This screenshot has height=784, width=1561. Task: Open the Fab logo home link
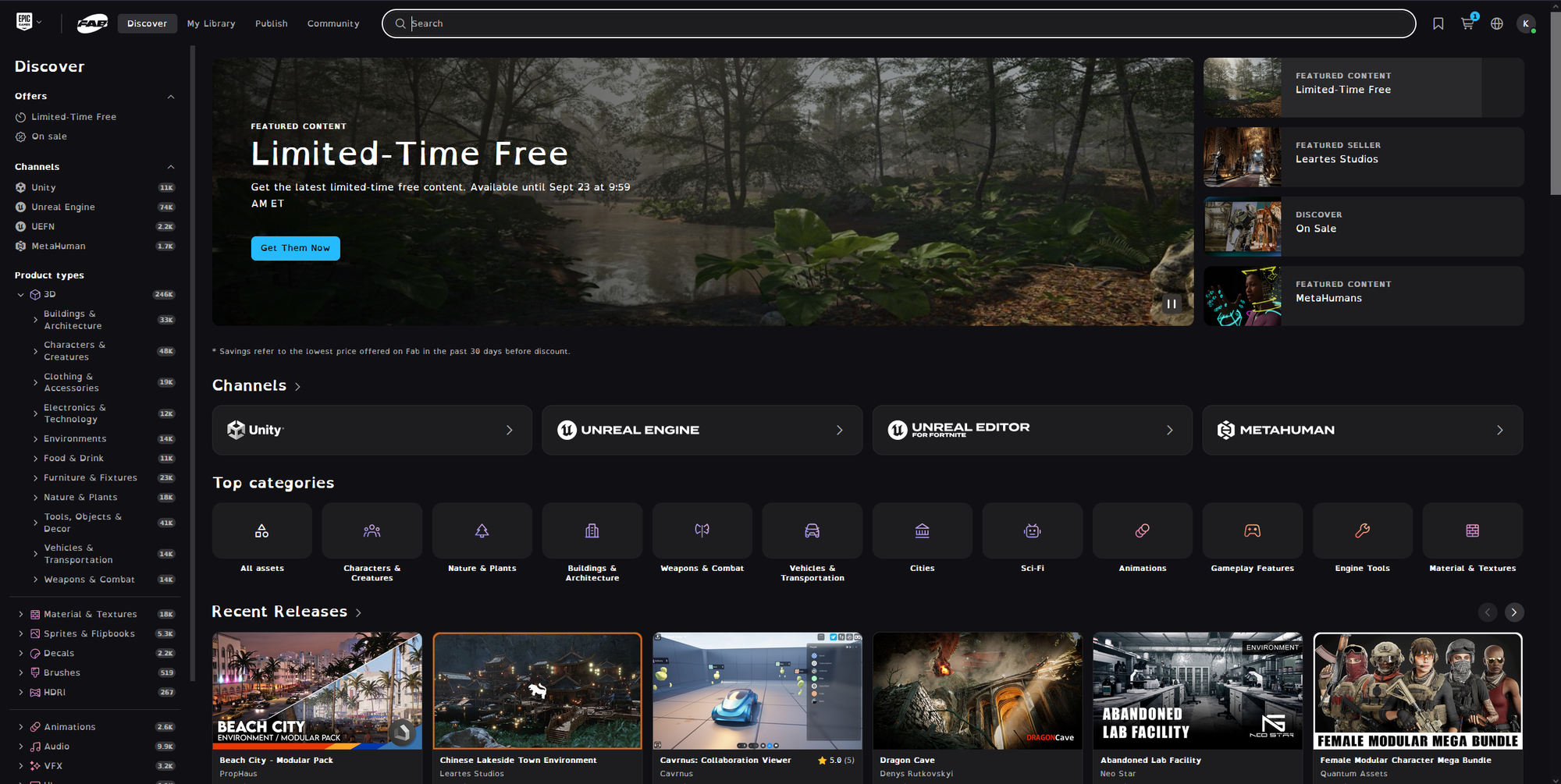(92, 23)
